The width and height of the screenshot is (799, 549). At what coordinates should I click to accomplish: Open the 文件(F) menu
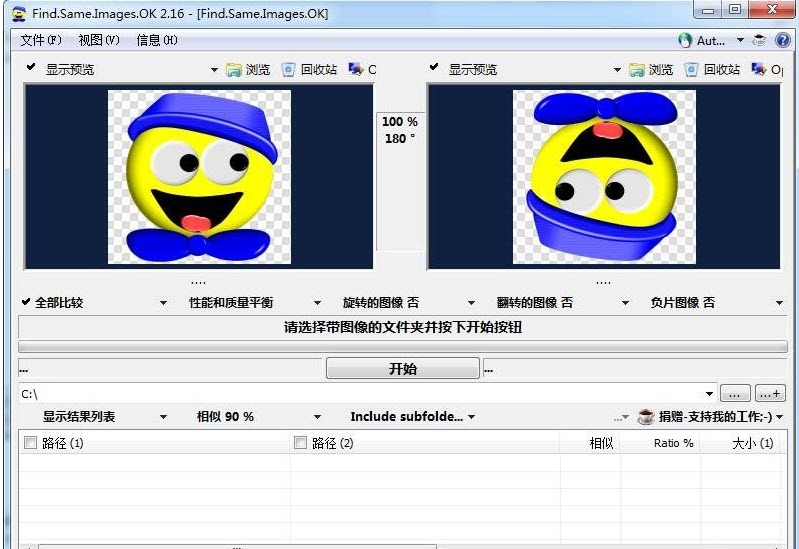41,40
